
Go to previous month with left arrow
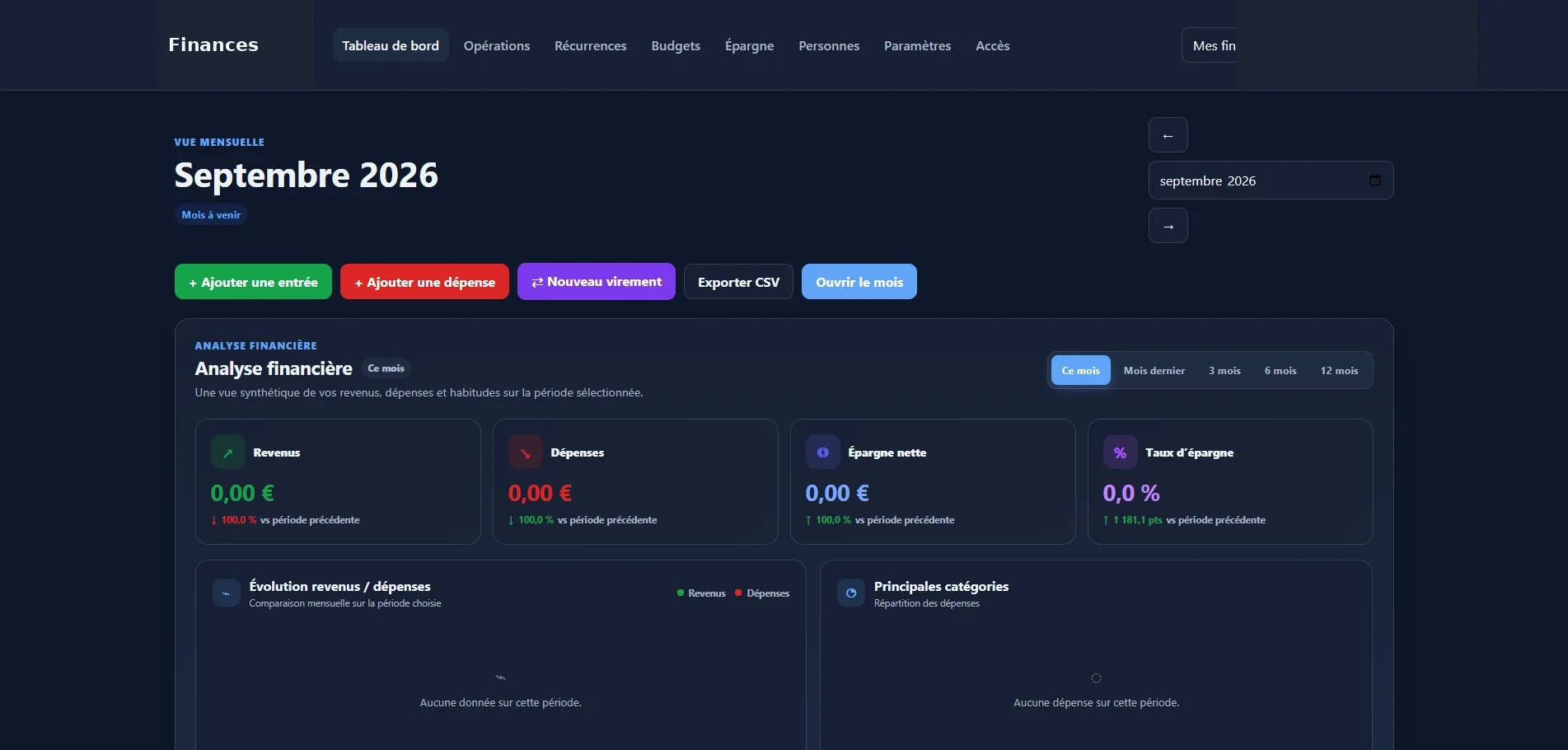coord(1168,135)
